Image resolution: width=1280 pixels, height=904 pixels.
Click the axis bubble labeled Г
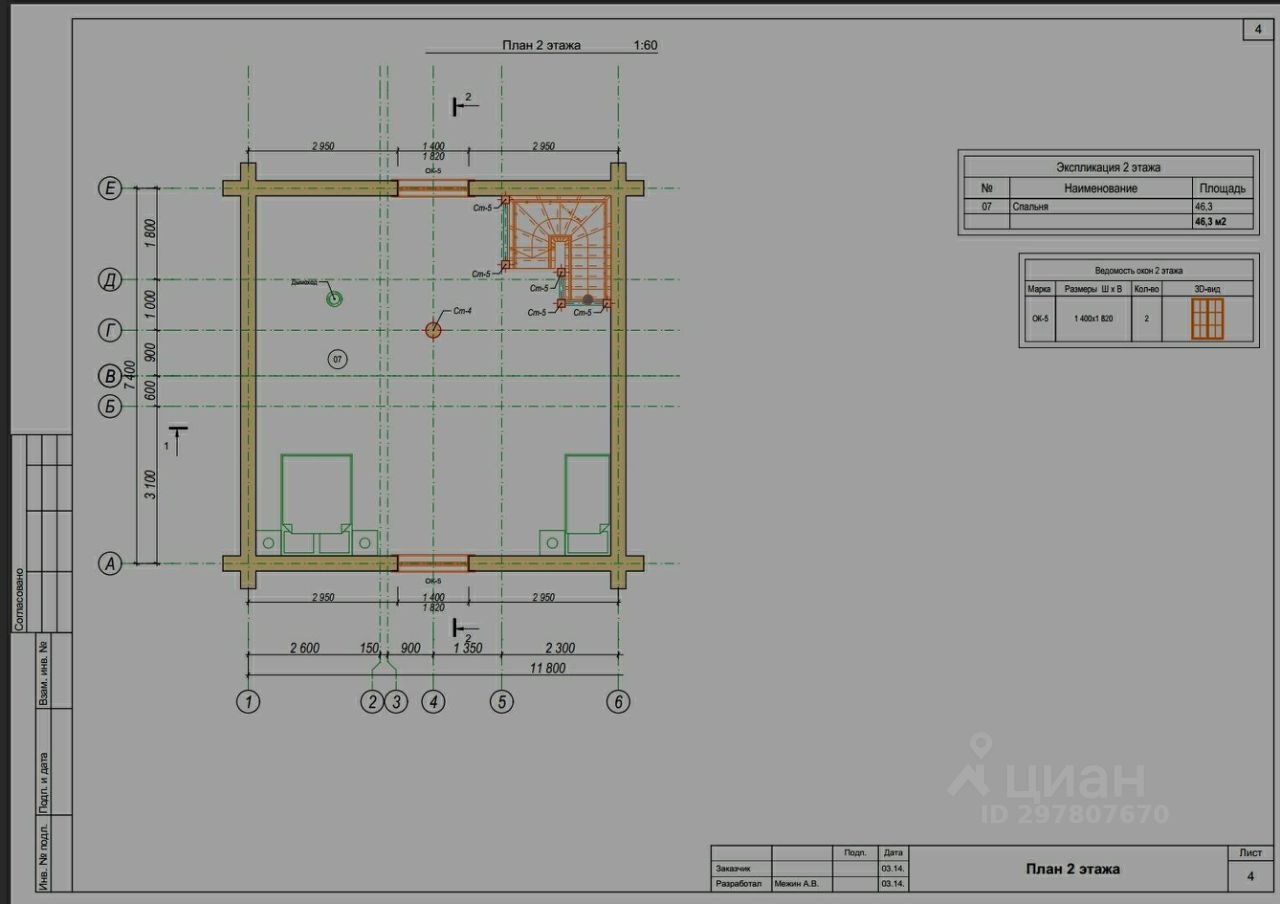(110, 330)
